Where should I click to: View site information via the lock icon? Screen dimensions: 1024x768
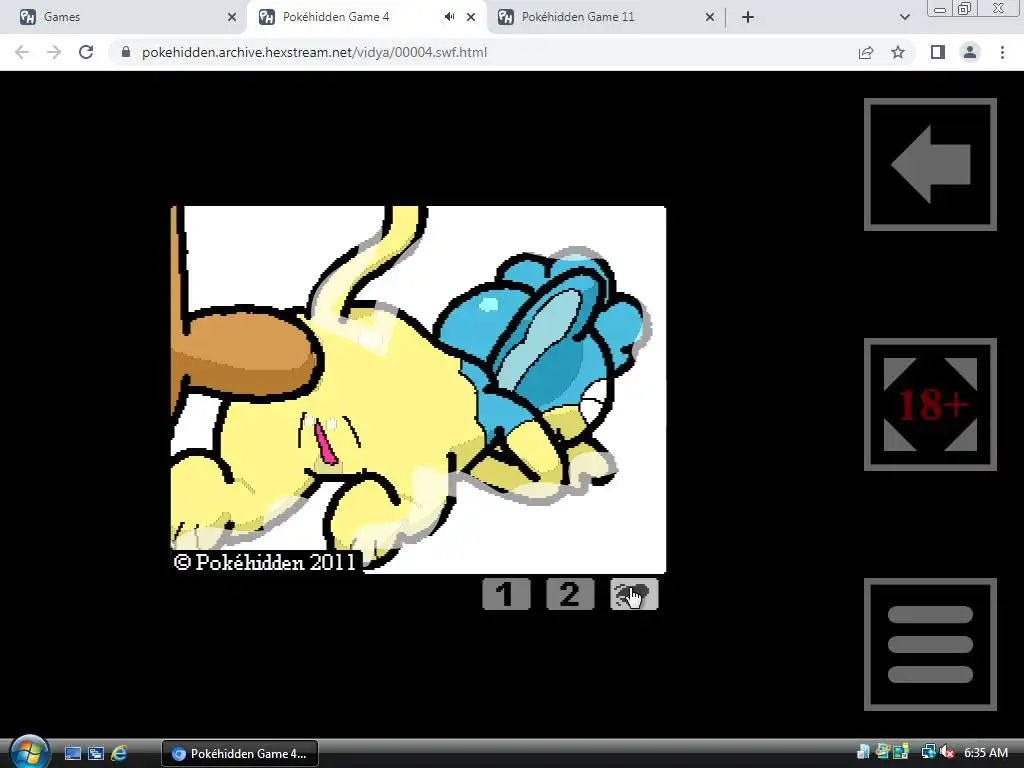point(126,52)
